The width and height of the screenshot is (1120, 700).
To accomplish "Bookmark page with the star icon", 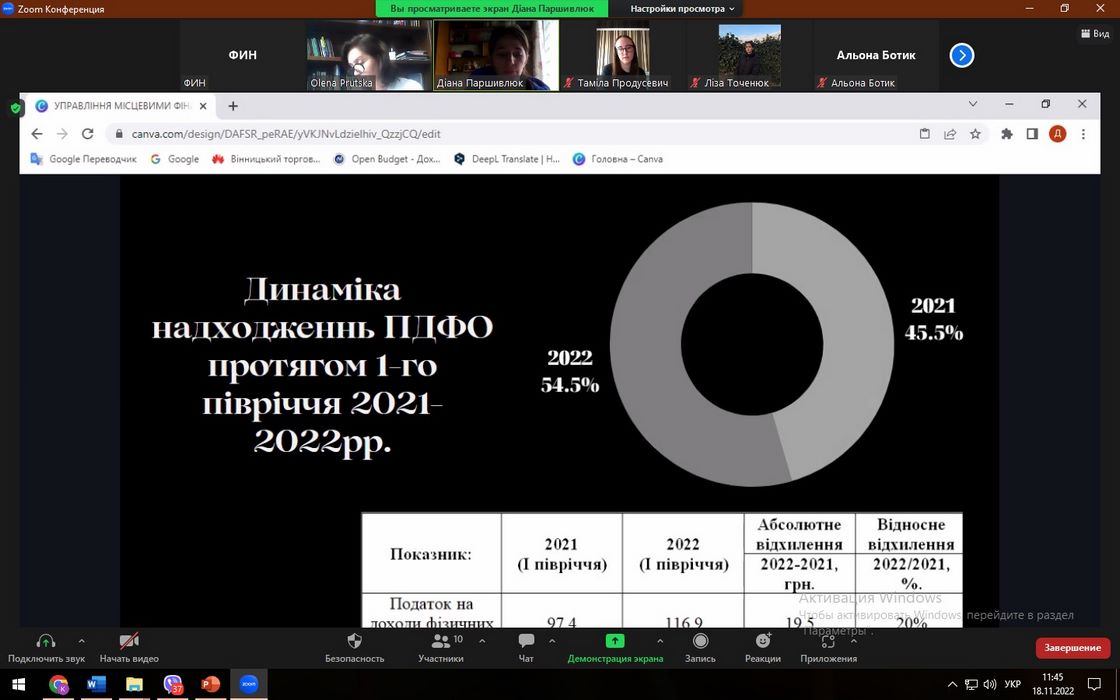I will point(975,134).
